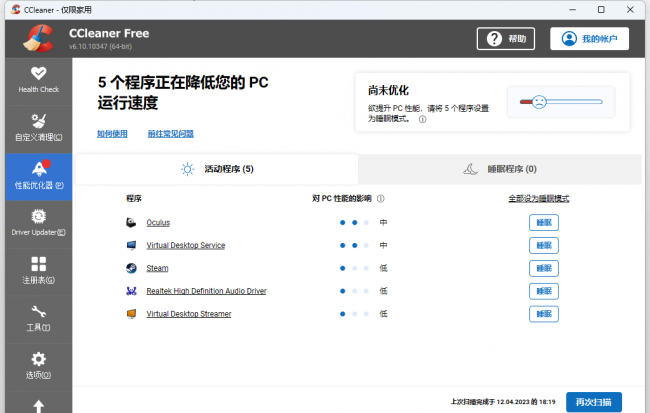This screenshot has width=650, height=413.
Task: Open the Registry (注册表) section
Action: [x=39, y=272]
